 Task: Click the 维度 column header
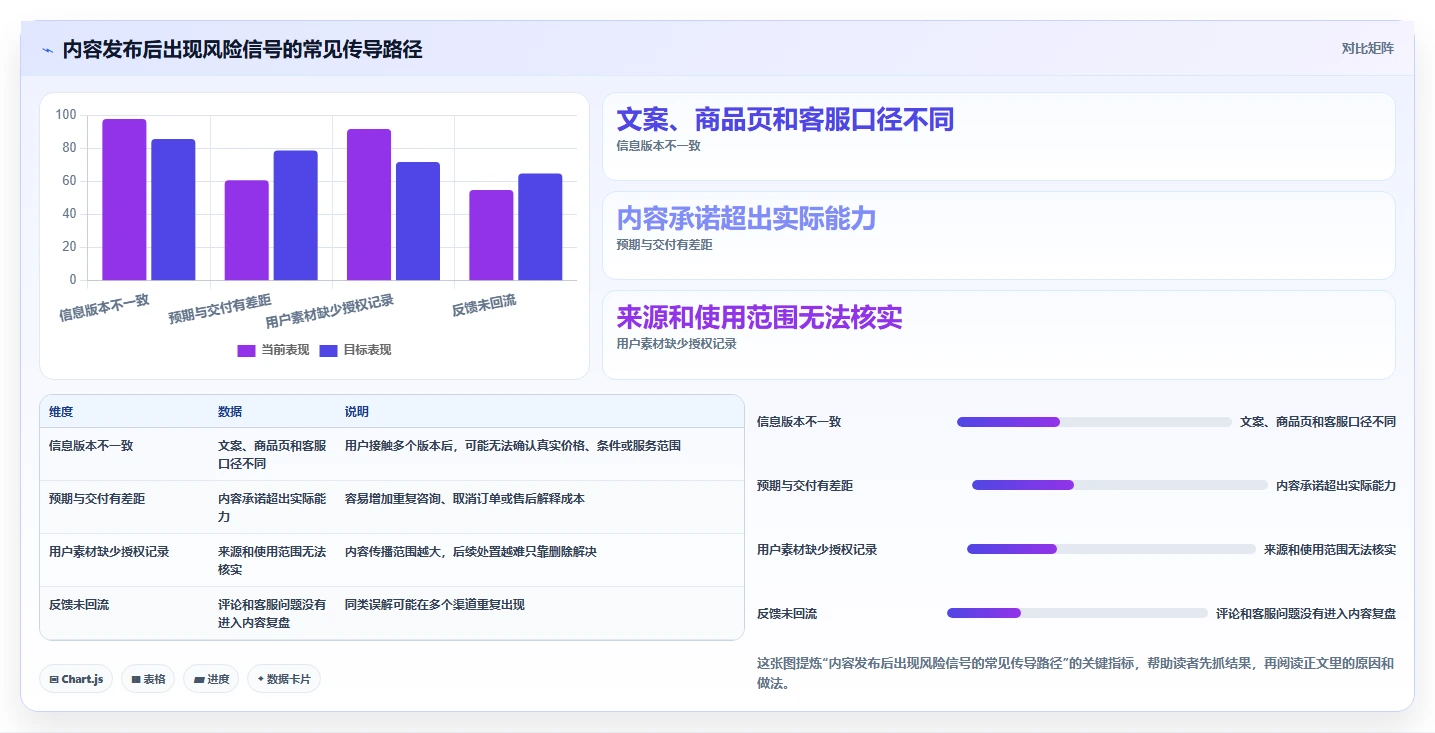[x=61, y=412]
